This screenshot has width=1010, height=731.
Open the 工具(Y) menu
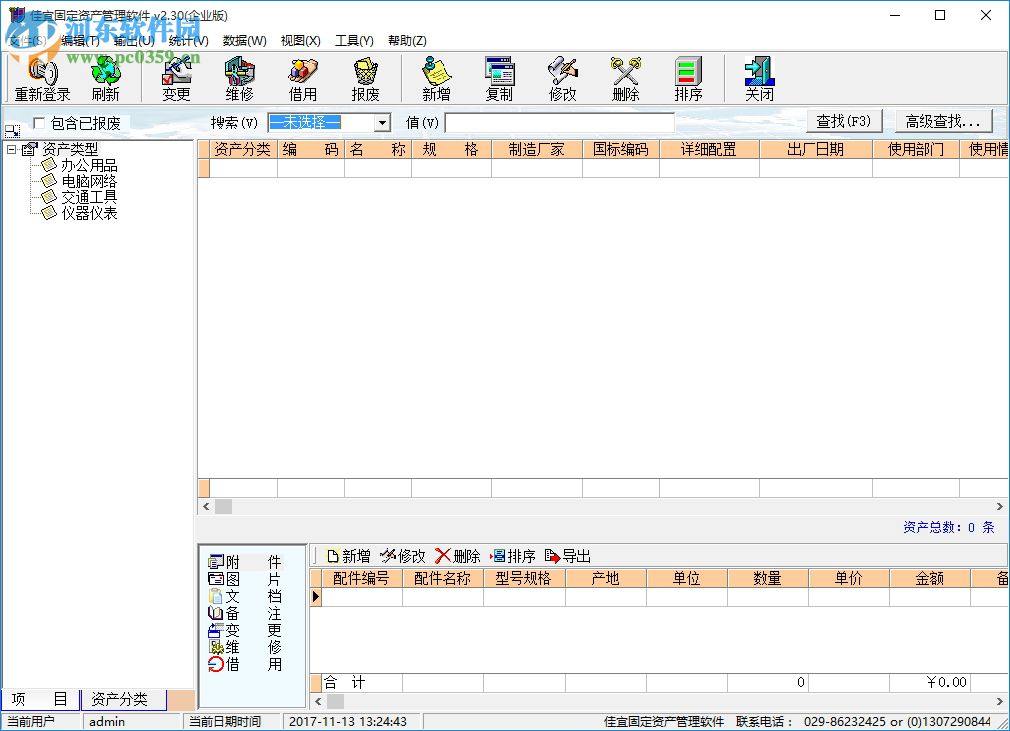tap(354, 41)
